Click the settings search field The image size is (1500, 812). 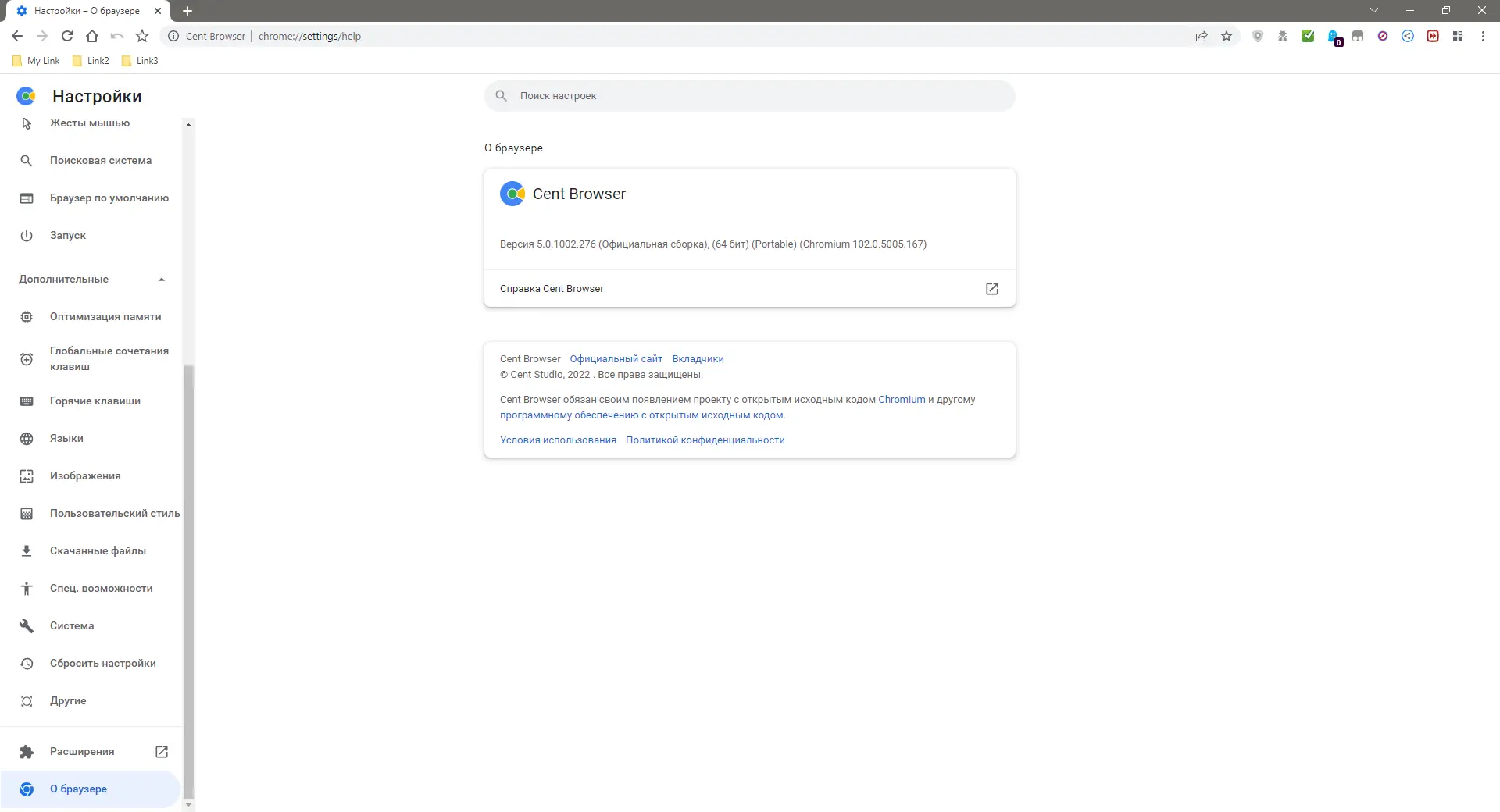[750, 96]
